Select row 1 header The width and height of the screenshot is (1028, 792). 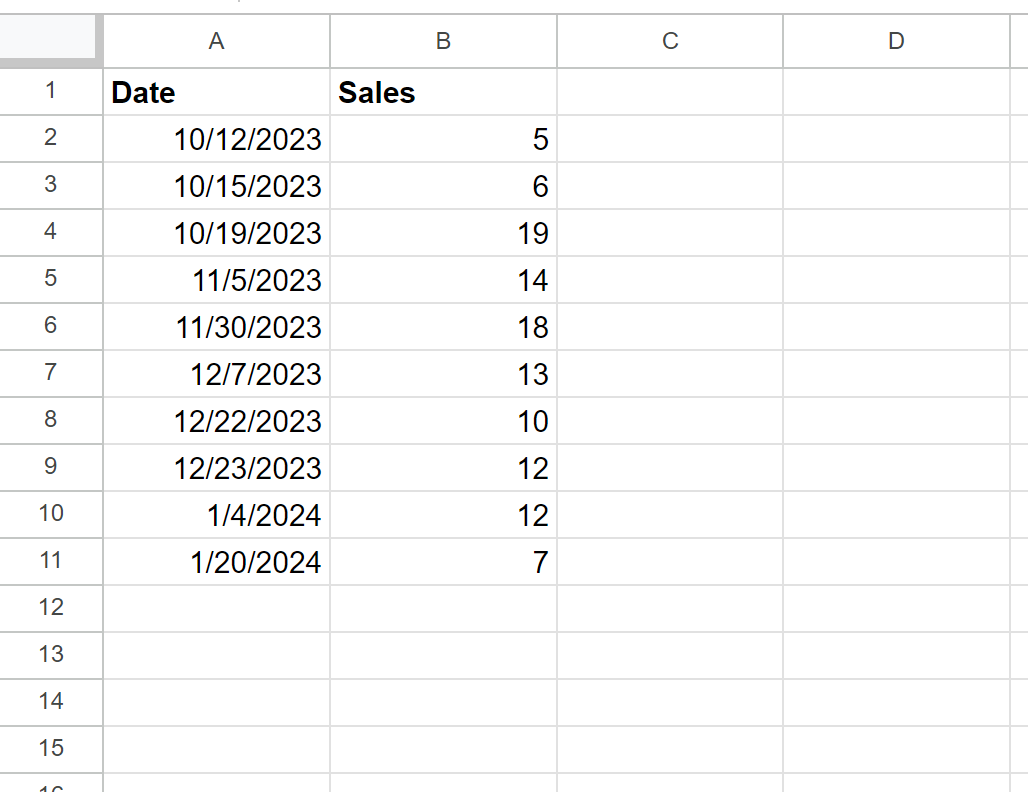[51, 92]
